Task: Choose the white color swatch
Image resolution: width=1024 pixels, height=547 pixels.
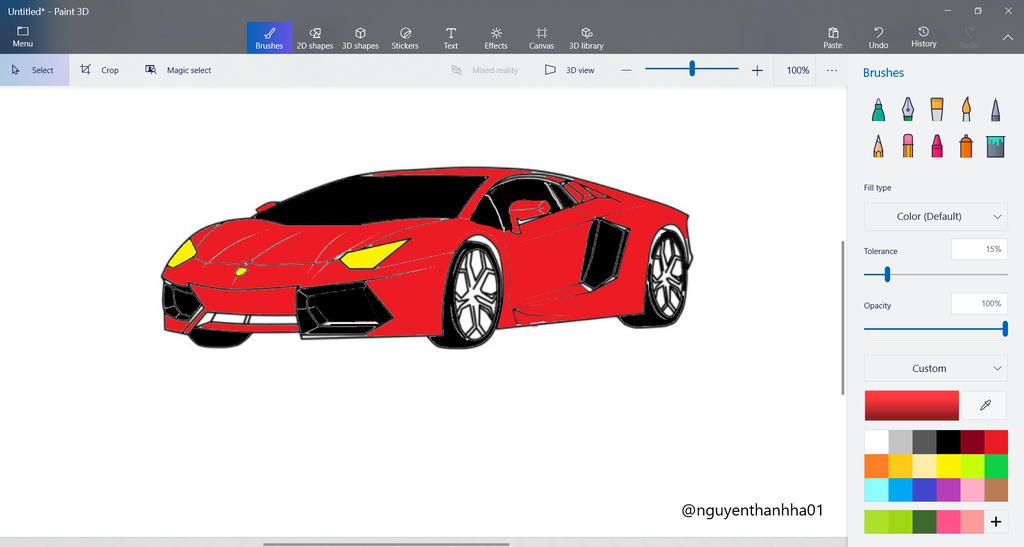Action: tap(876, 442)
